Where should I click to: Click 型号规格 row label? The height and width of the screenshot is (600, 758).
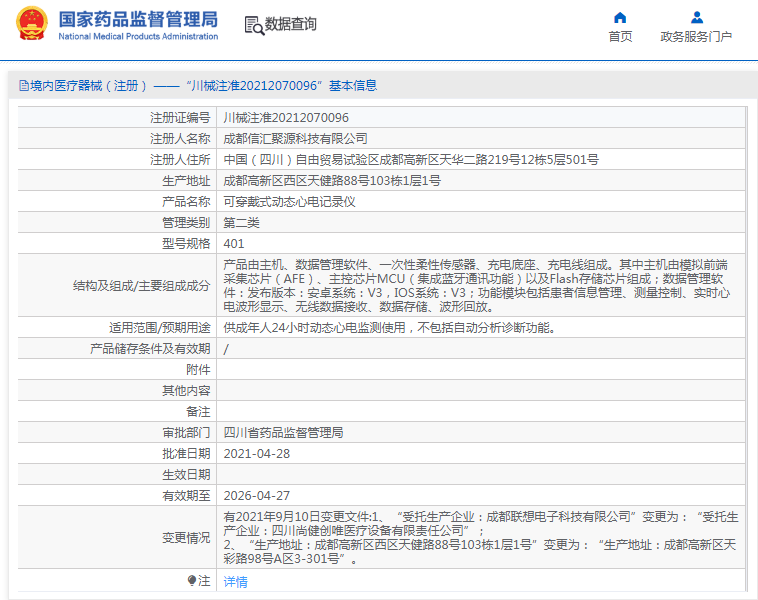click(x=186, y=244)
